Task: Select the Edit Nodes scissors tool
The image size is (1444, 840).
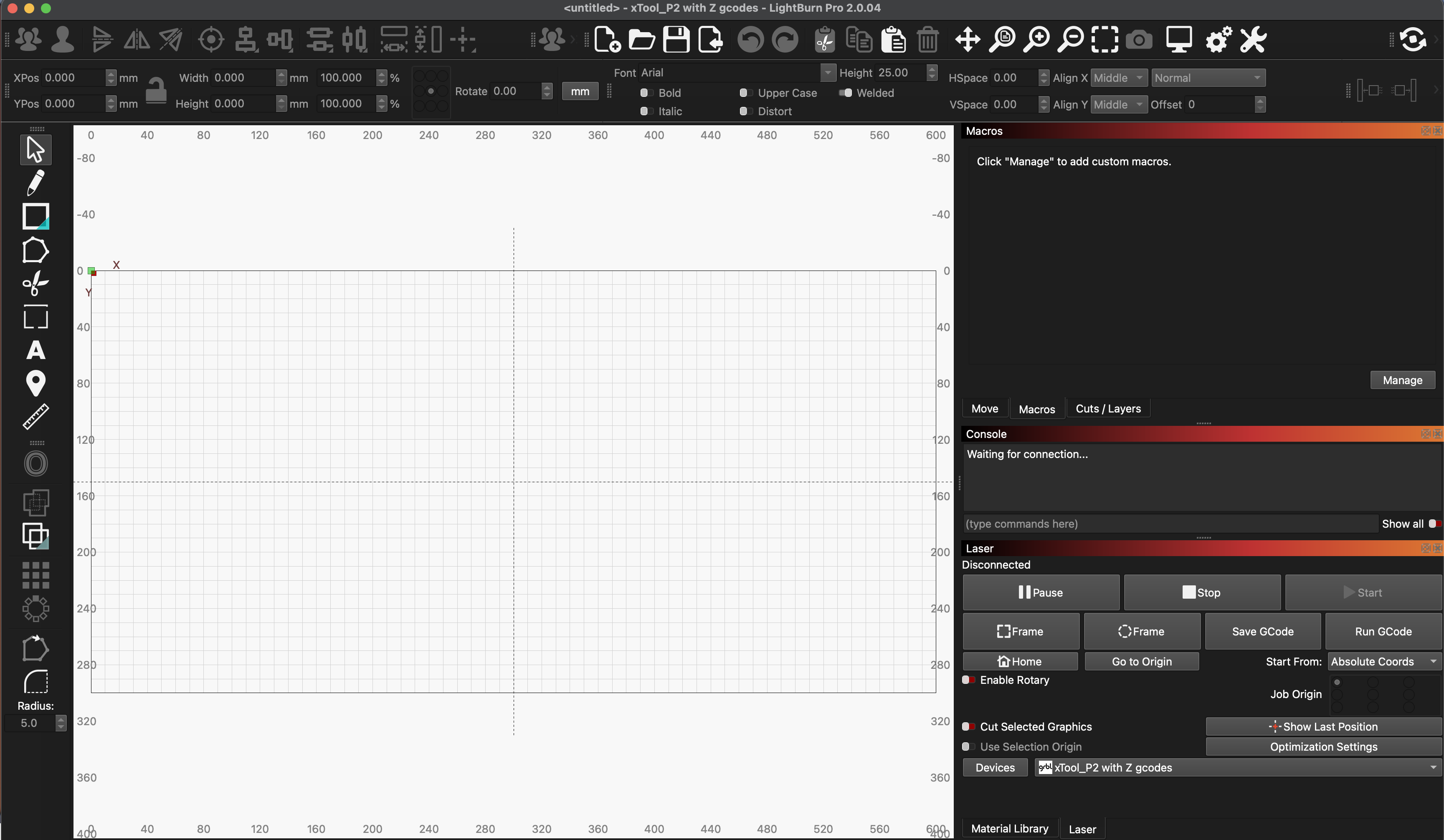Action: click(35, 283)
